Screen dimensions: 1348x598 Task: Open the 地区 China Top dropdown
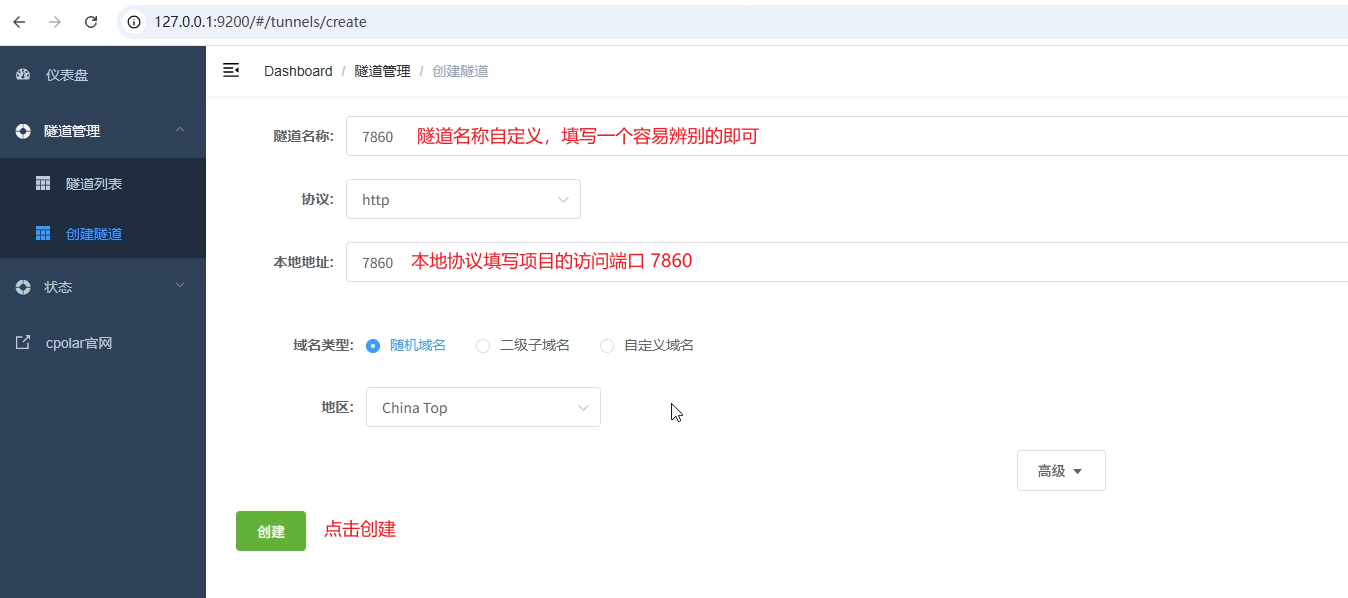[x=483, y=407]
